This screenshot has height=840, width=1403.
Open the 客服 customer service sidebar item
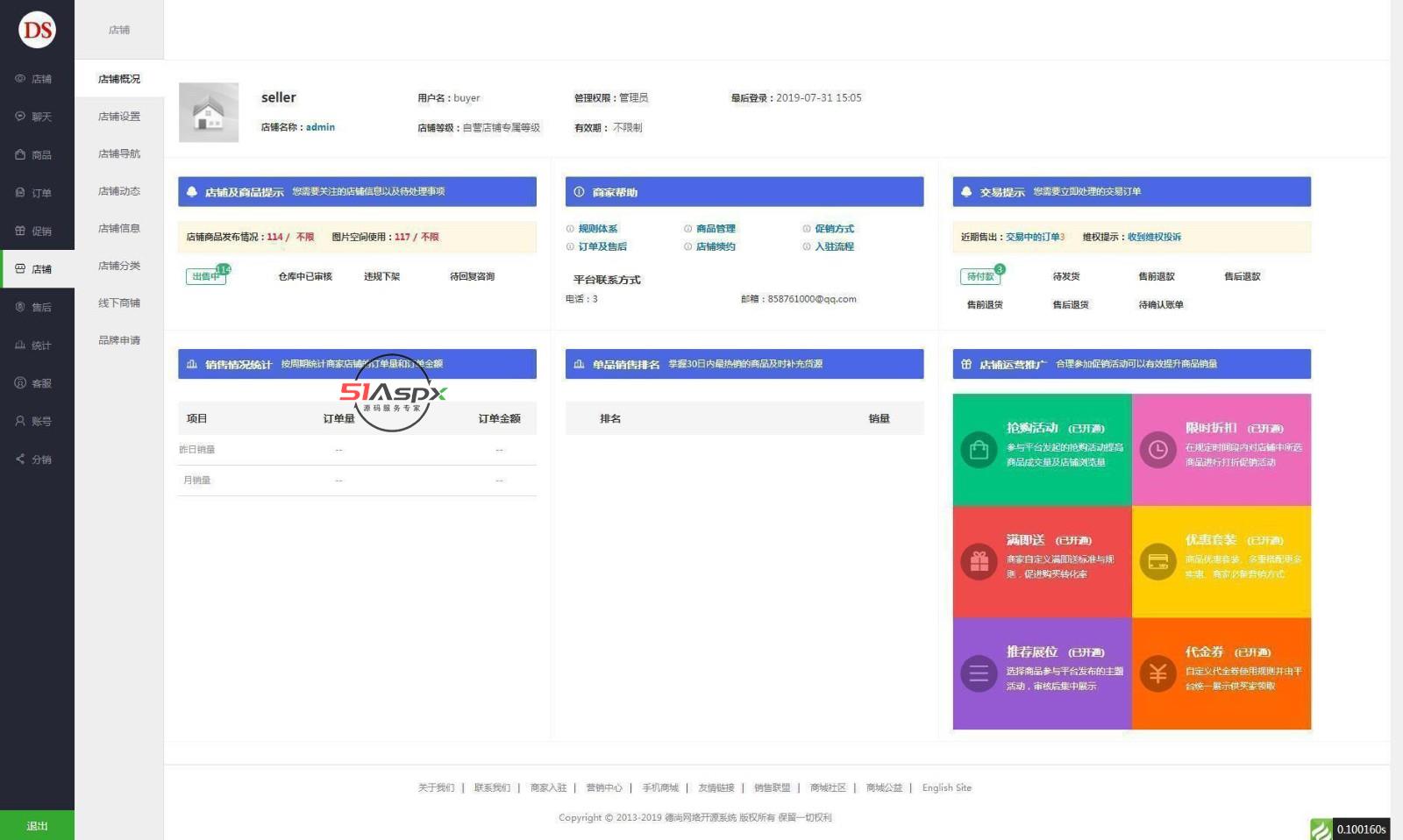(36, 383)
